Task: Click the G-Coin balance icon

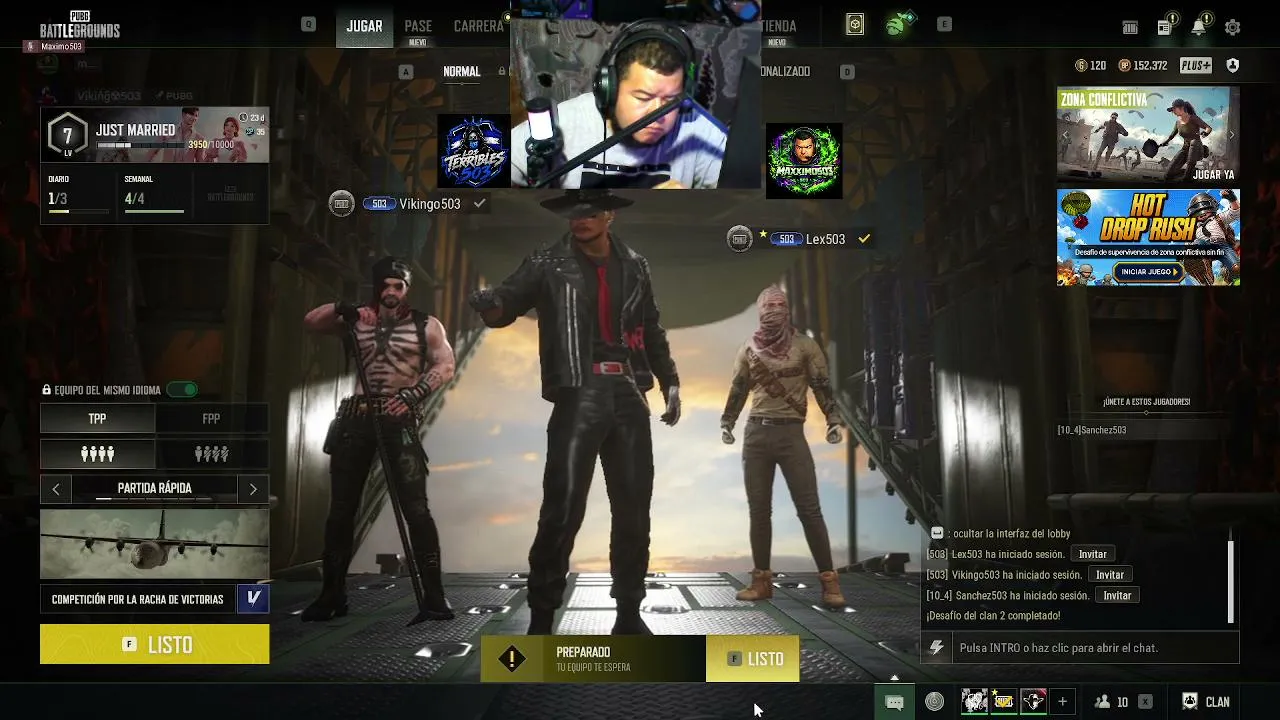Action: (x=1081, y=66)
